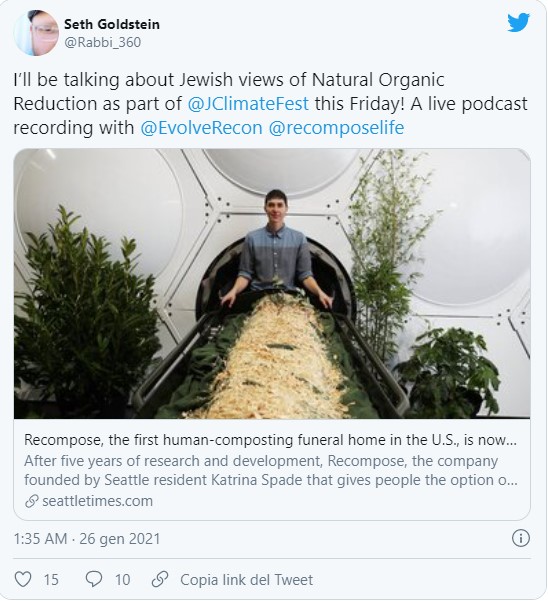Open the @recomposelife mention
The width and height of the screenshot is (548, 601).
336,128
